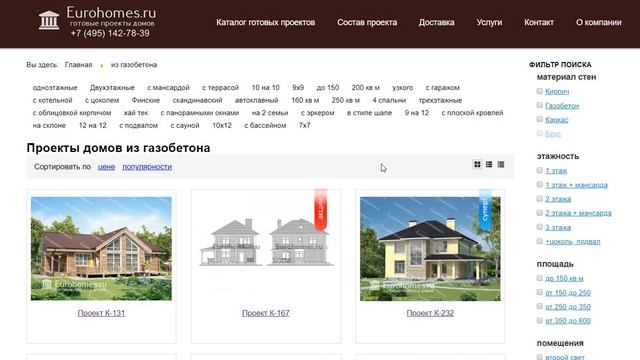
Task: Select the на склоне tag
Action: [49, 126]
